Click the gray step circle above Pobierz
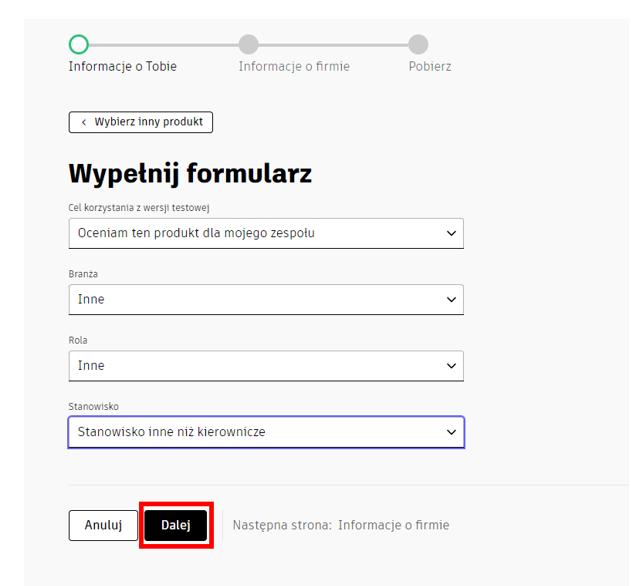Screen dimensions: 631x586 (x=419, y=44)
